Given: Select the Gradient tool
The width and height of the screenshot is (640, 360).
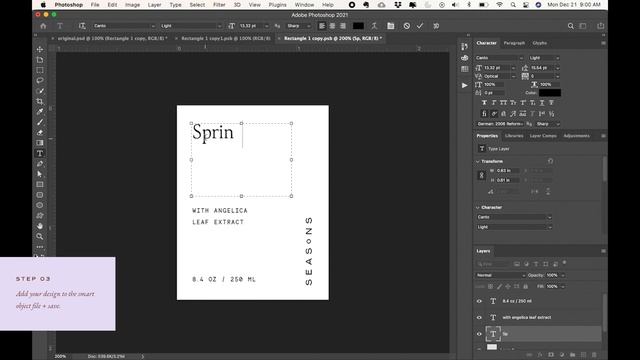Looking at the screenshot, I should click(40, 143).
